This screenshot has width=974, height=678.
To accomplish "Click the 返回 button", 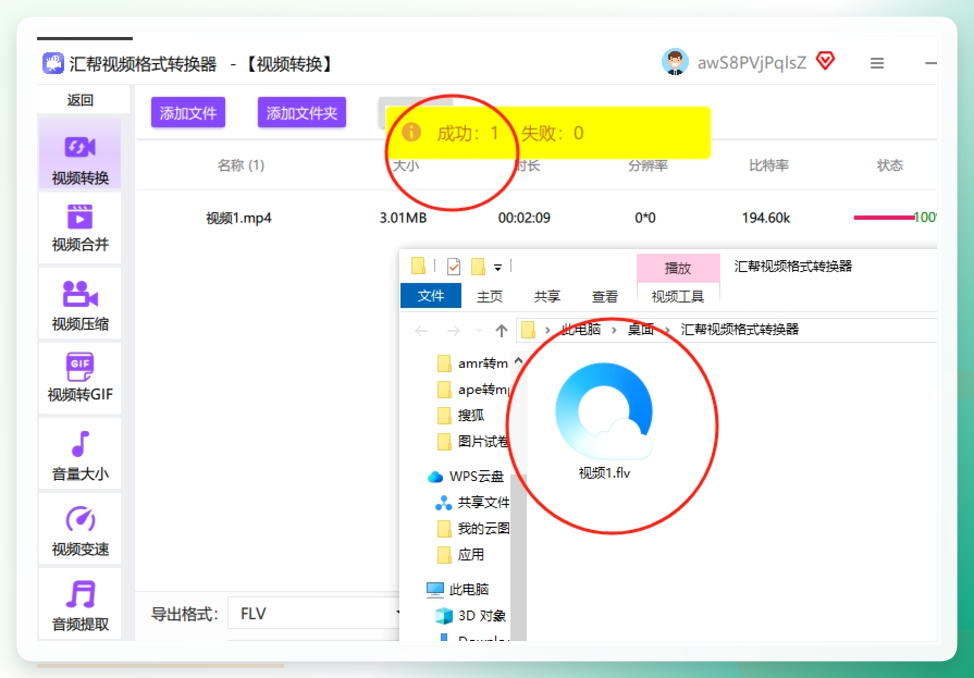I will coord(81,100).
